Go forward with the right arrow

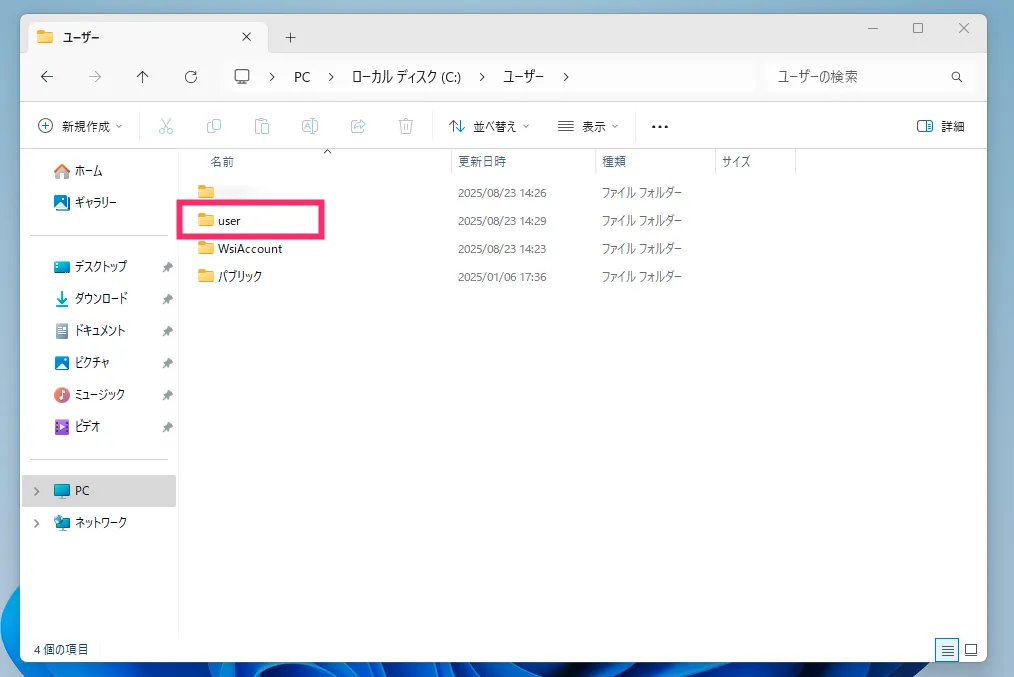point(95,77)
